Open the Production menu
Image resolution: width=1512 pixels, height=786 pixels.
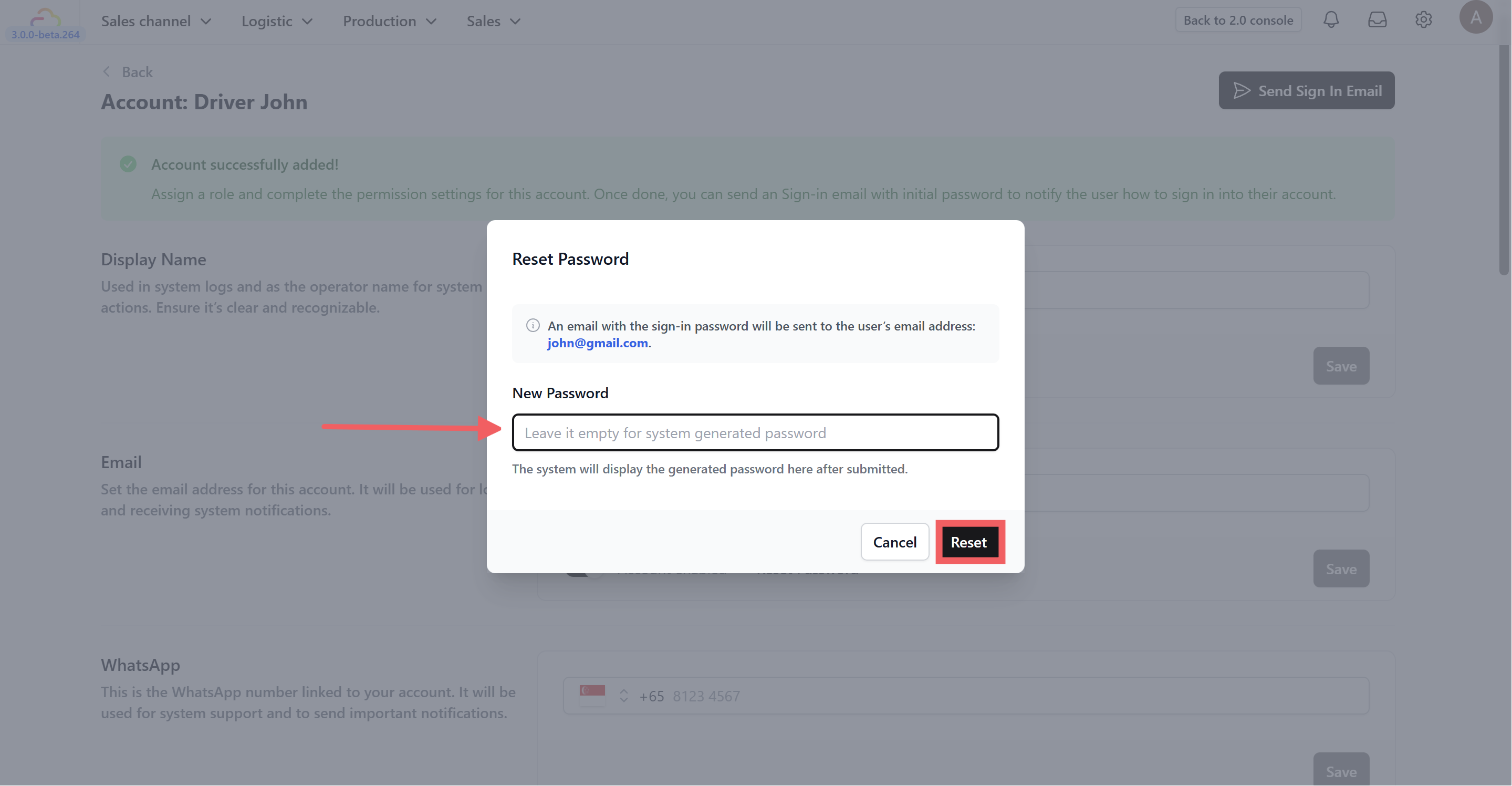point(389,21)
